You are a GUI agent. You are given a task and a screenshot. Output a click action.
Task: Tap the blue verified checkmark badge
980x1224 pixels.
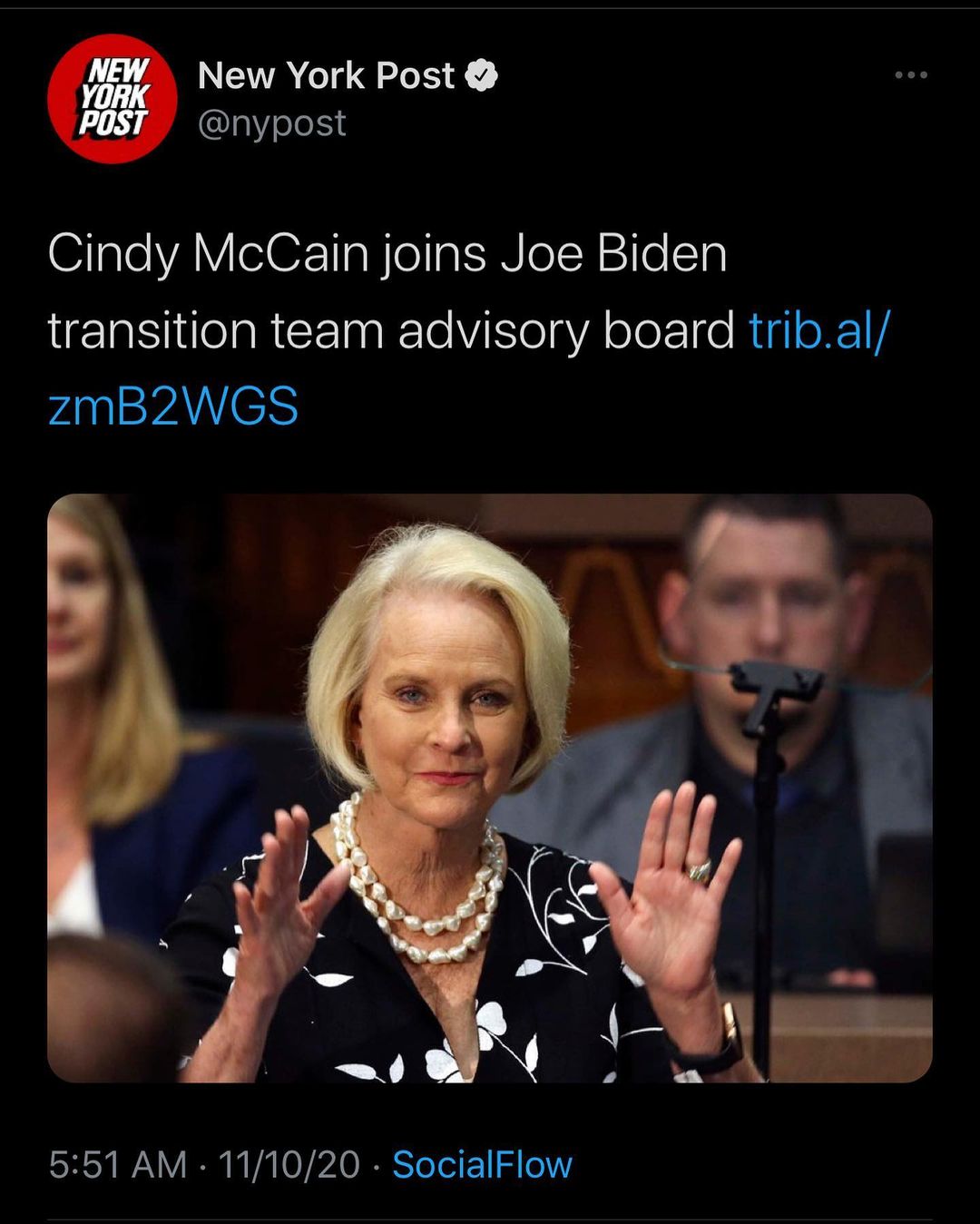(x=482, y=76)
